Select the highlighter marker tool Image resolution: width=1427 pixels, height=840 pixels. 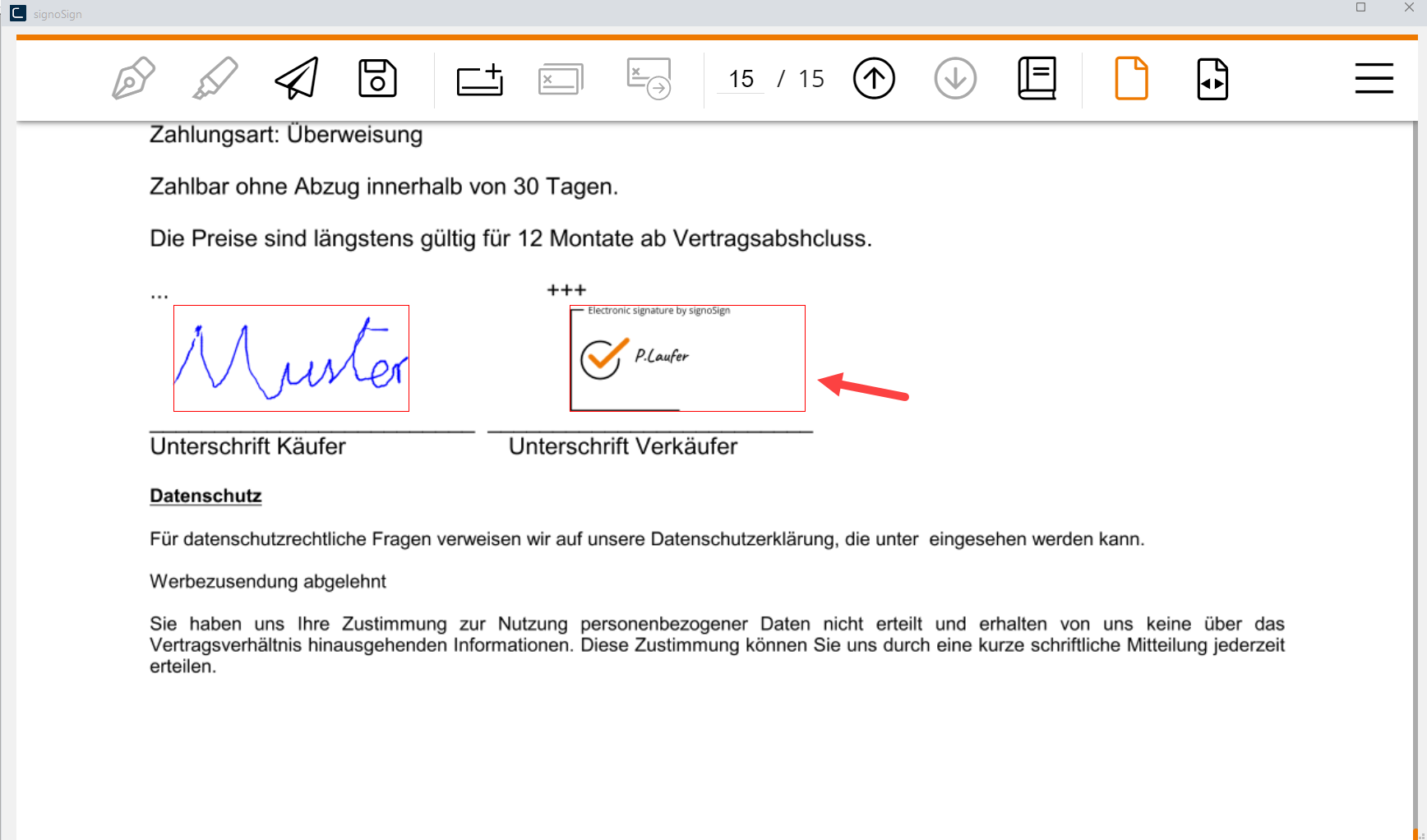tap(215, 79)
